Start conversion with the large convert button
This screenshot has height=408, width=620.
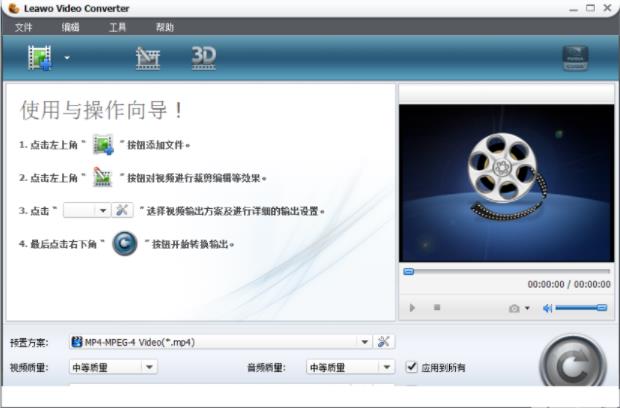tap(572, 368)
